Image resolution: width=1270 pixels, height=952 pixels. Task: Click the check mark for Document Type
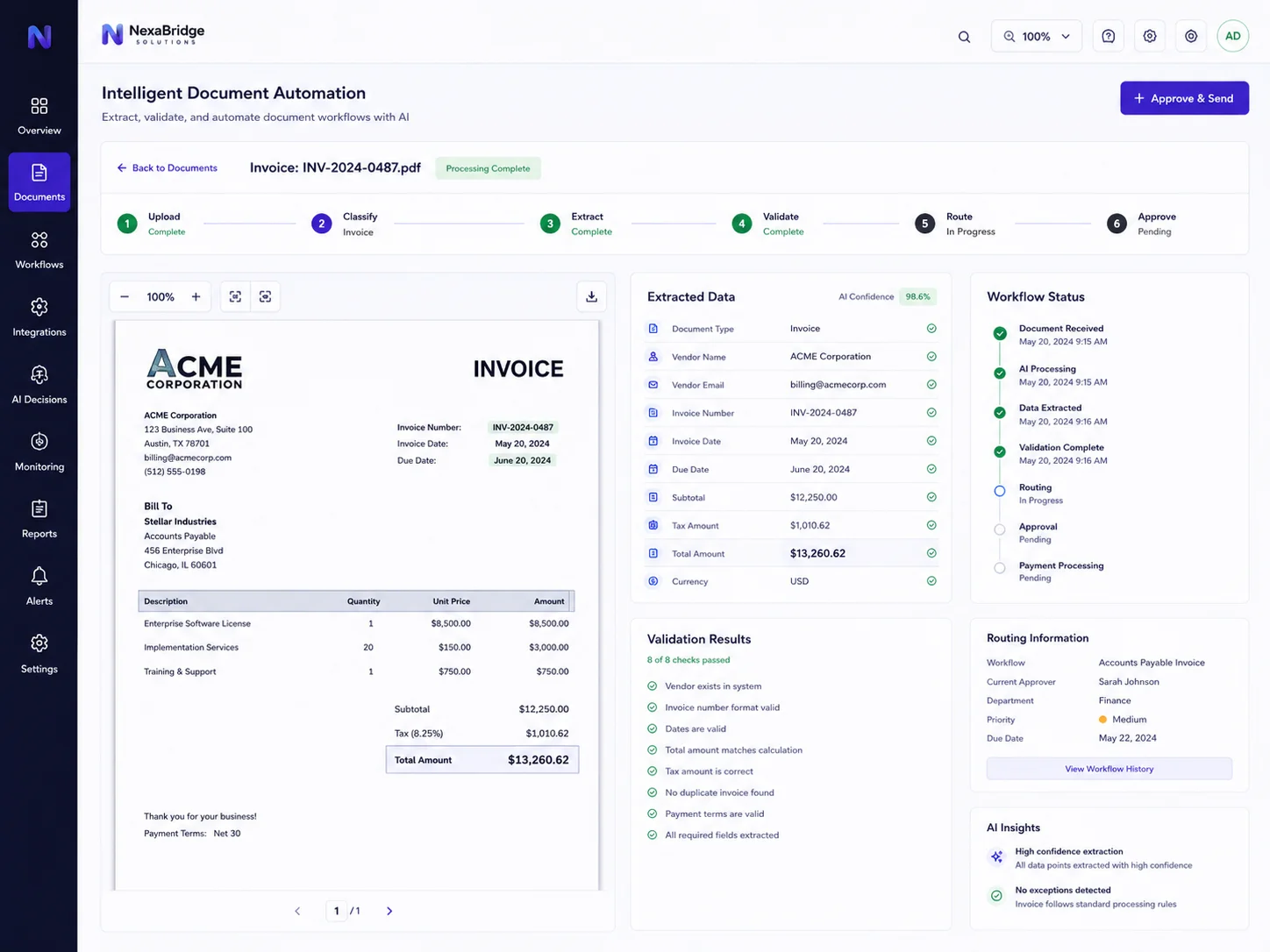click(931, 329)
